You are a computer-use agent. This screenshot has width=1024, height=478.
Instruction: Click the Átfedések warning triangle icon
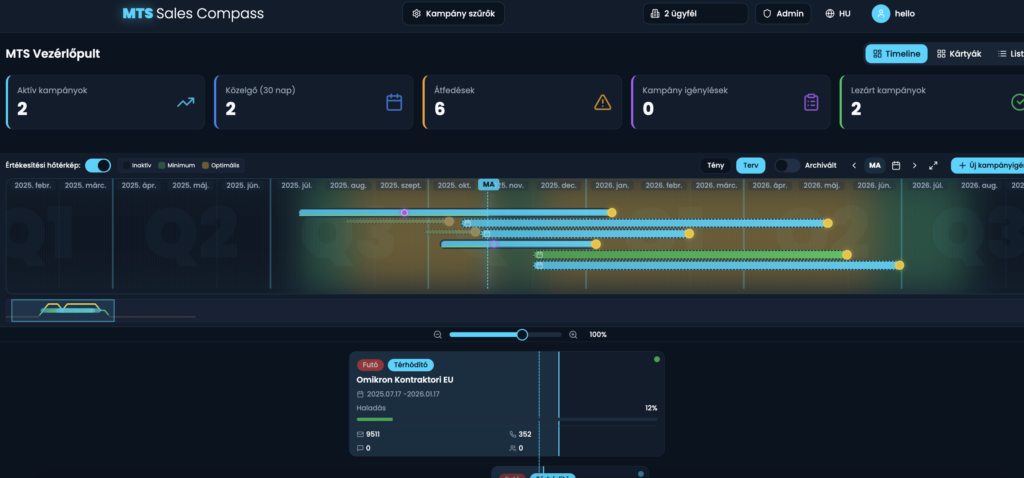pyautogui.click(x=602, y=102)
